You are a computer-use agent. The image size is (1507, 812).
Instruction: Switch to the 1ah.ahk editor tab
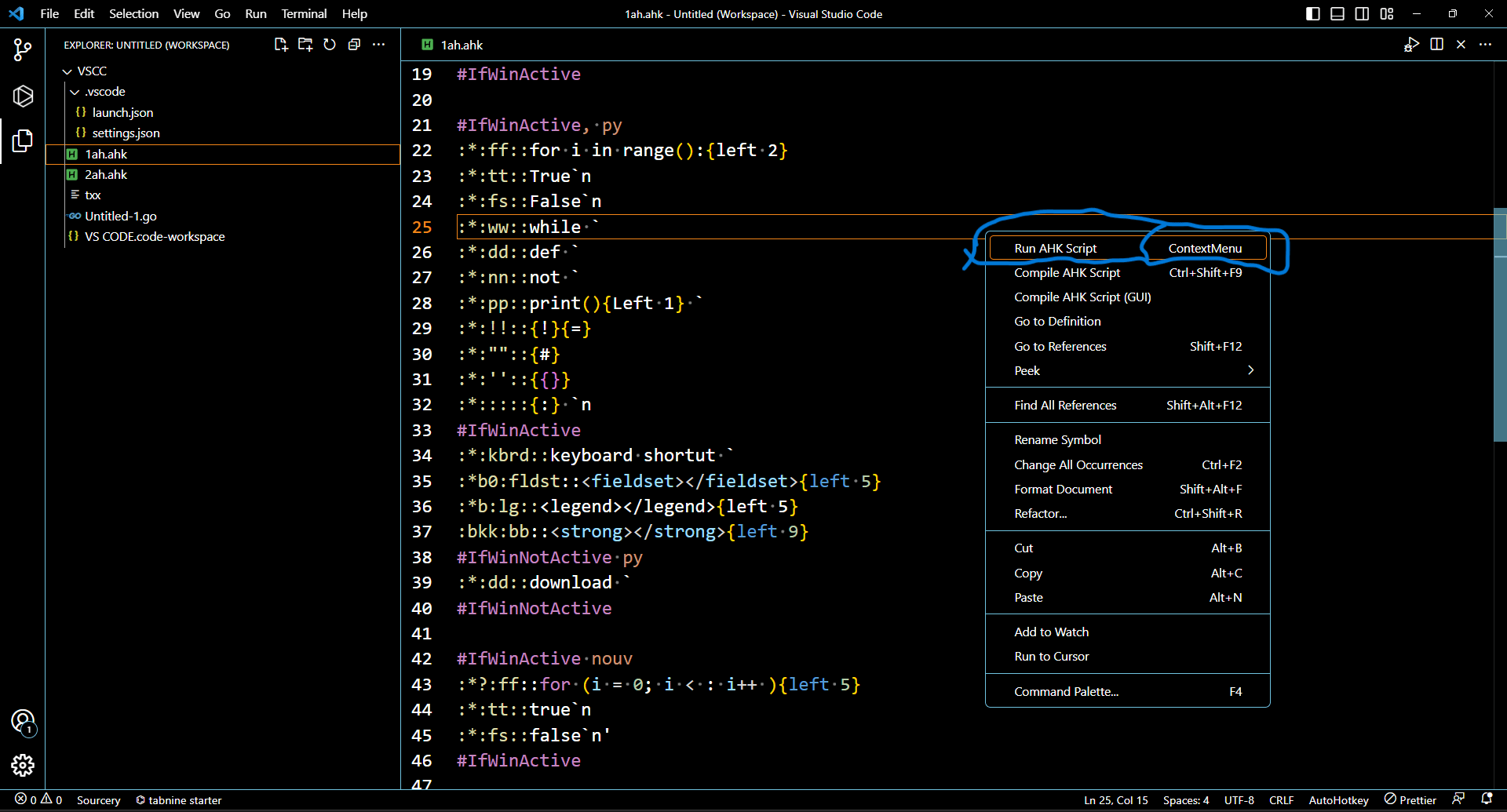pyautogui.click(x=453, y=45)
